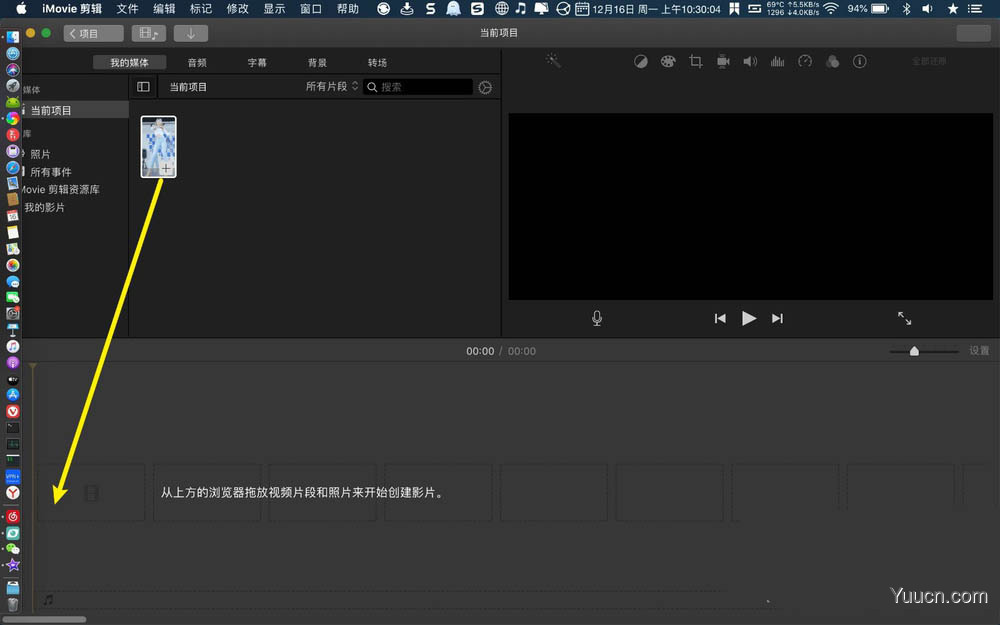Click the 搜索 search field
The width and height of the screenshot is (1000, 625).
pyautogui.click(x=418, y=87)
